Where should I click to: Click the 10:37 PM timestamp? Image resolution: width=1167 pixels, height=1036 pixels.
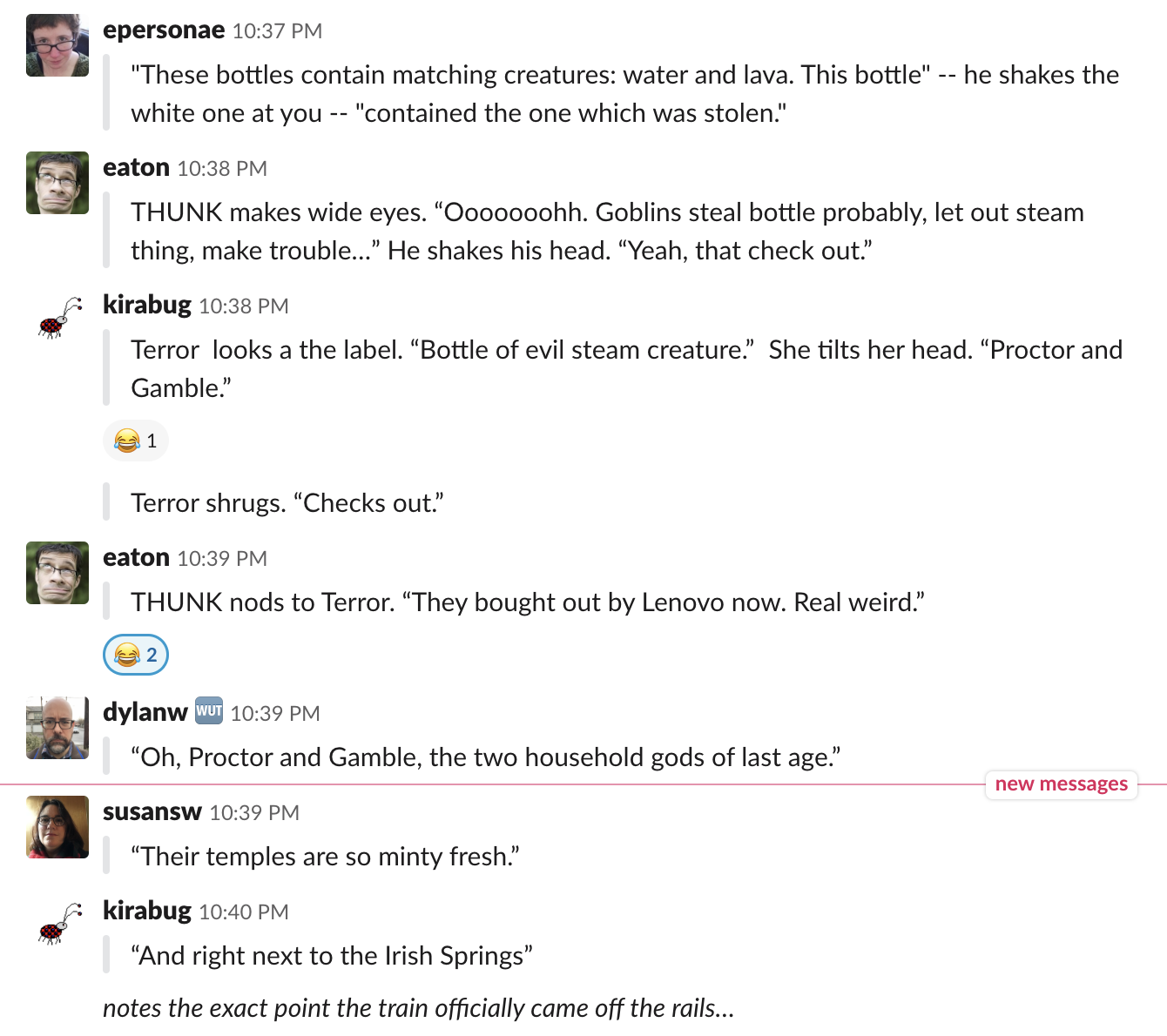coord(277,31)
